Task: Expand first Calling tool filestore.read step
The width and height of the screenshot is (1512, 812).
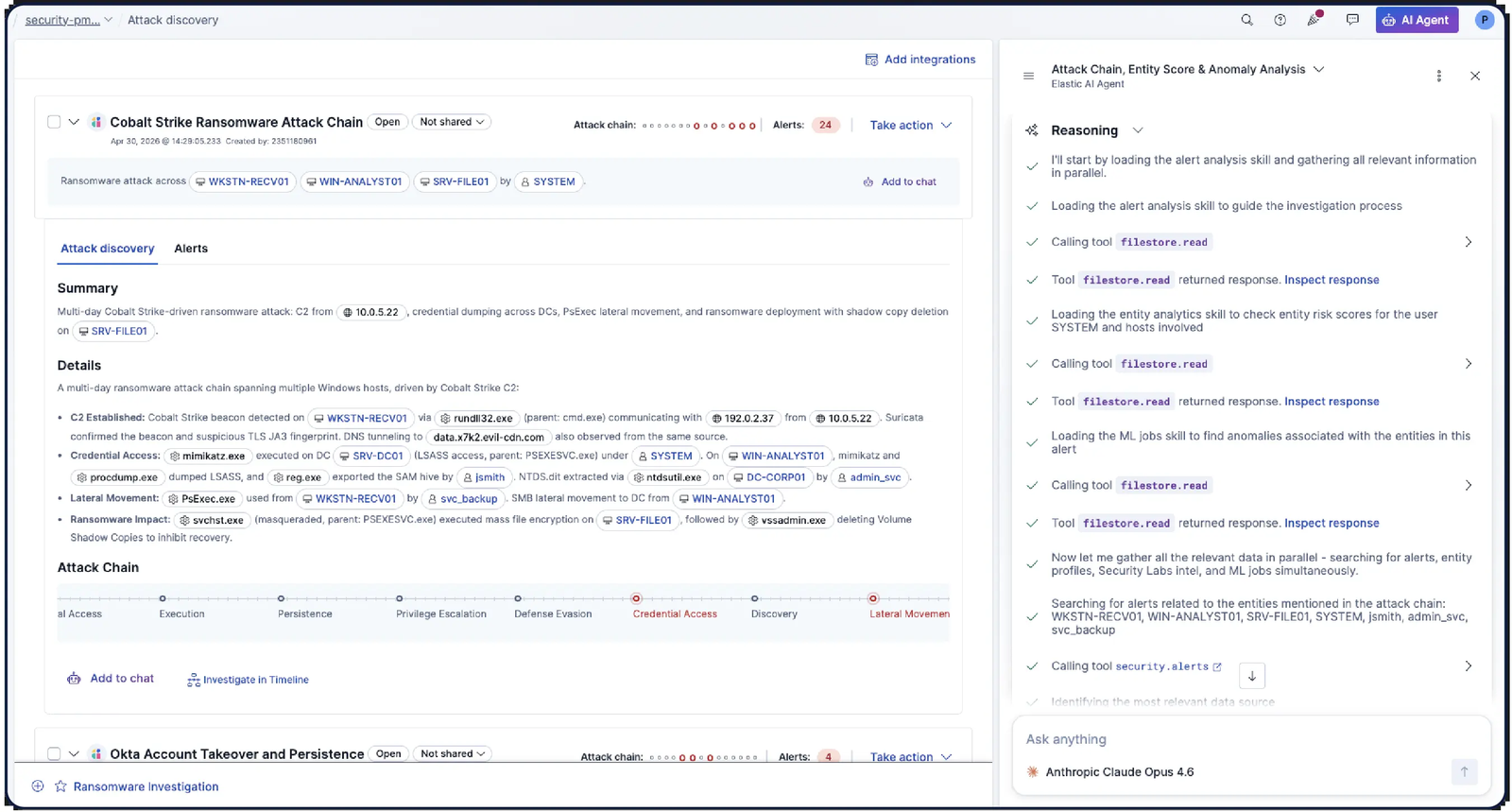Action: pos(1468,242)
